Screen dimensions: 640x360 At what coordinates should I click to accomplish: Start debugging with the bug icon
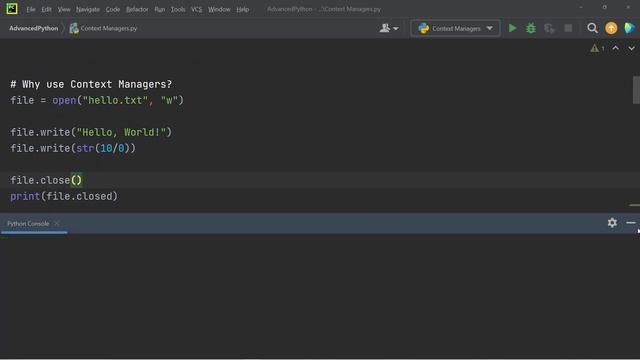coord(531,28)
